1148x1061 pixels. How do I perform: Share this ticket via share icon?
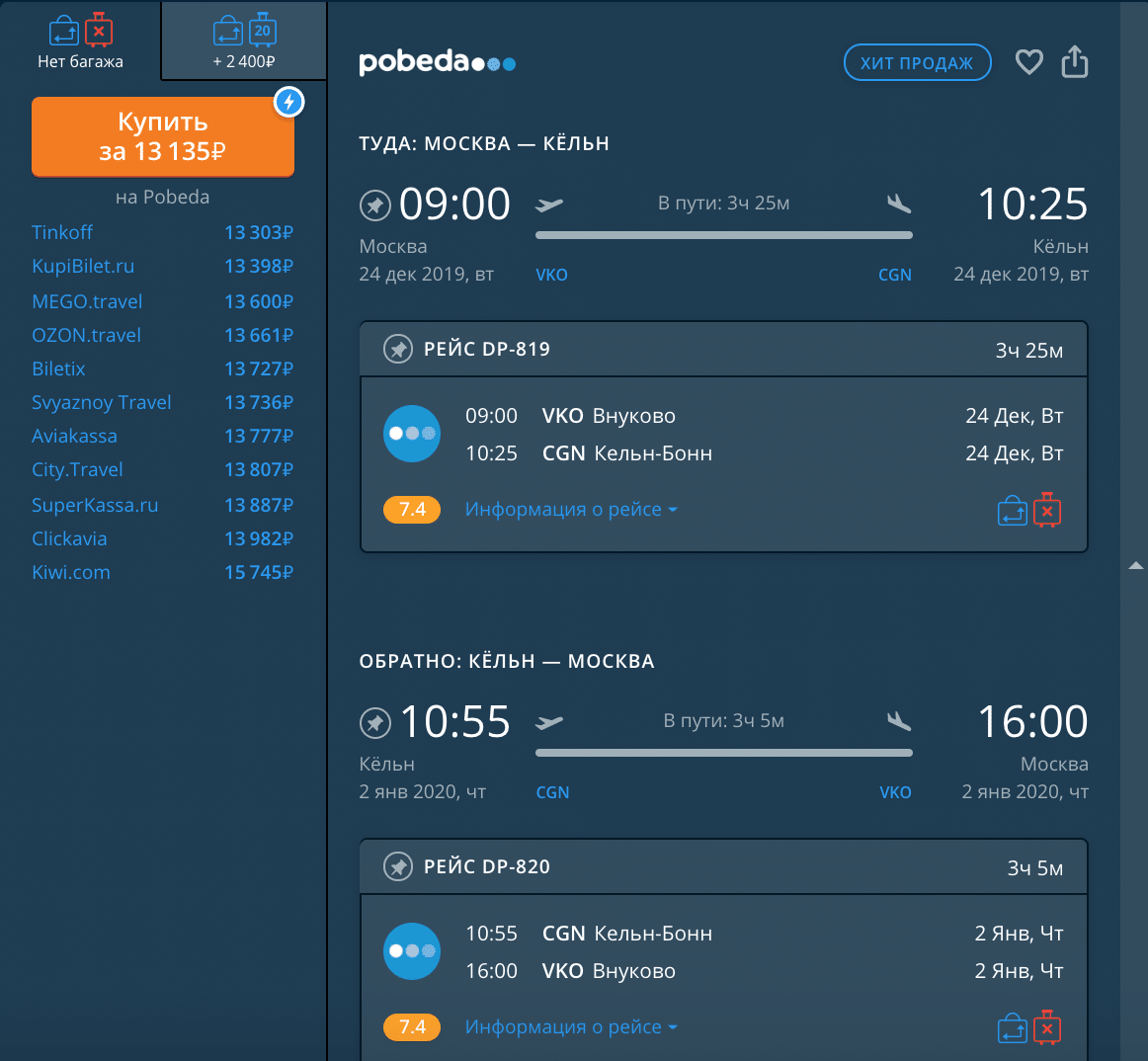pyautogui.click(x=1075, y=61)
